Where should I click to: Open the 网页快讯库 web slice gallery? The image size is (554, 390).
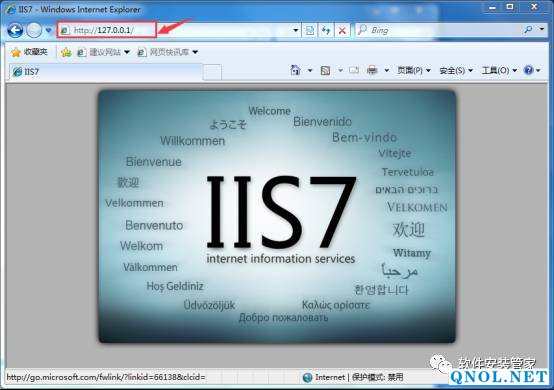click(167, 52)
